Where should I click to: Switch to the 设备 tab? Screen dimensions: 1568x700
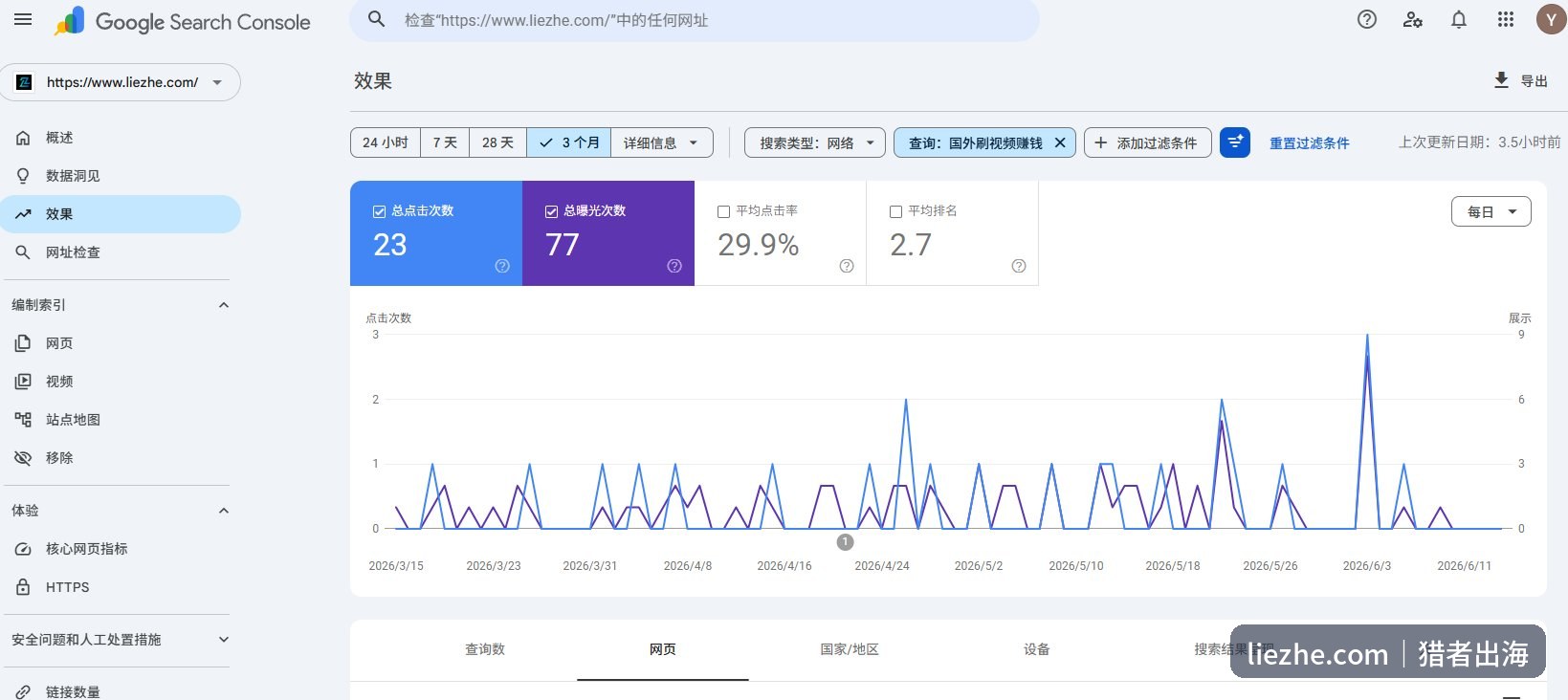tap(1037, 649)
